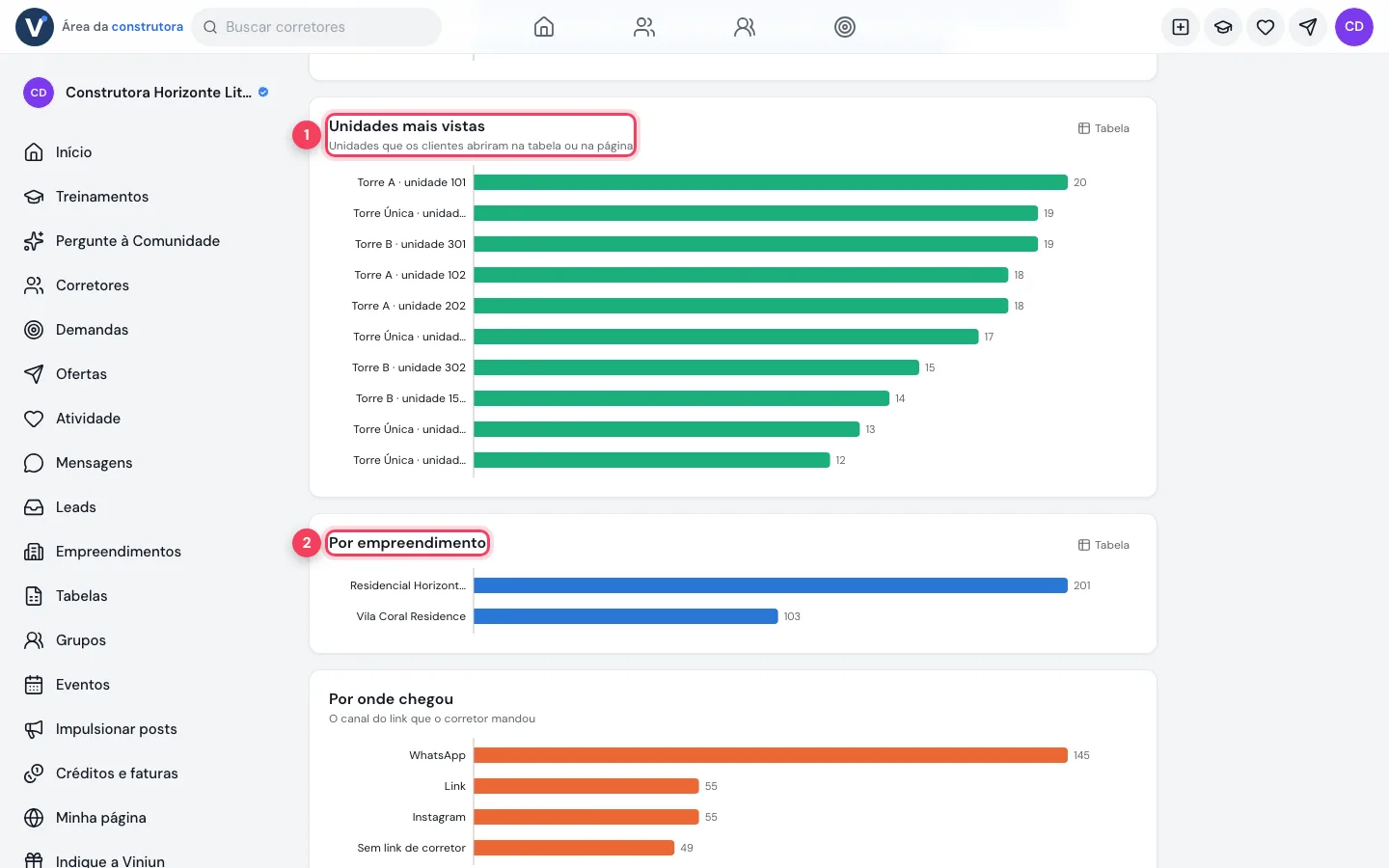The image size is (1389, 868).
Task: Click the blue Residencial Horizonte bar
Action: pos(771,585)
